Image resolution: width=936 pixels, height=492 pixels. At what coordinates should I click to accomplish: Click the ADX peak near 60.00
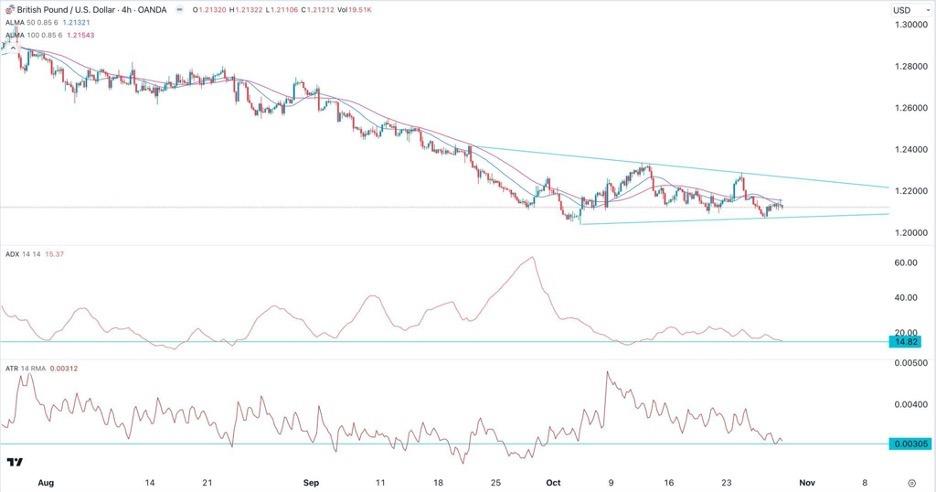530,258
